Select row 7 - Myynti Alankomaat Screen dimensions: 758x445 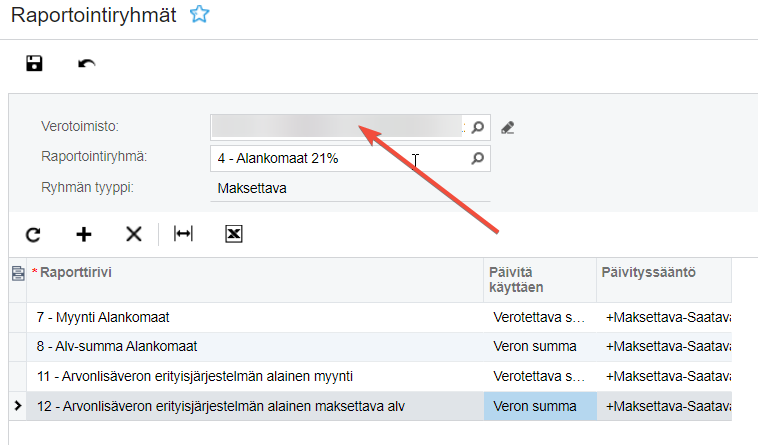pyautogui.click(x=250, y=317)
